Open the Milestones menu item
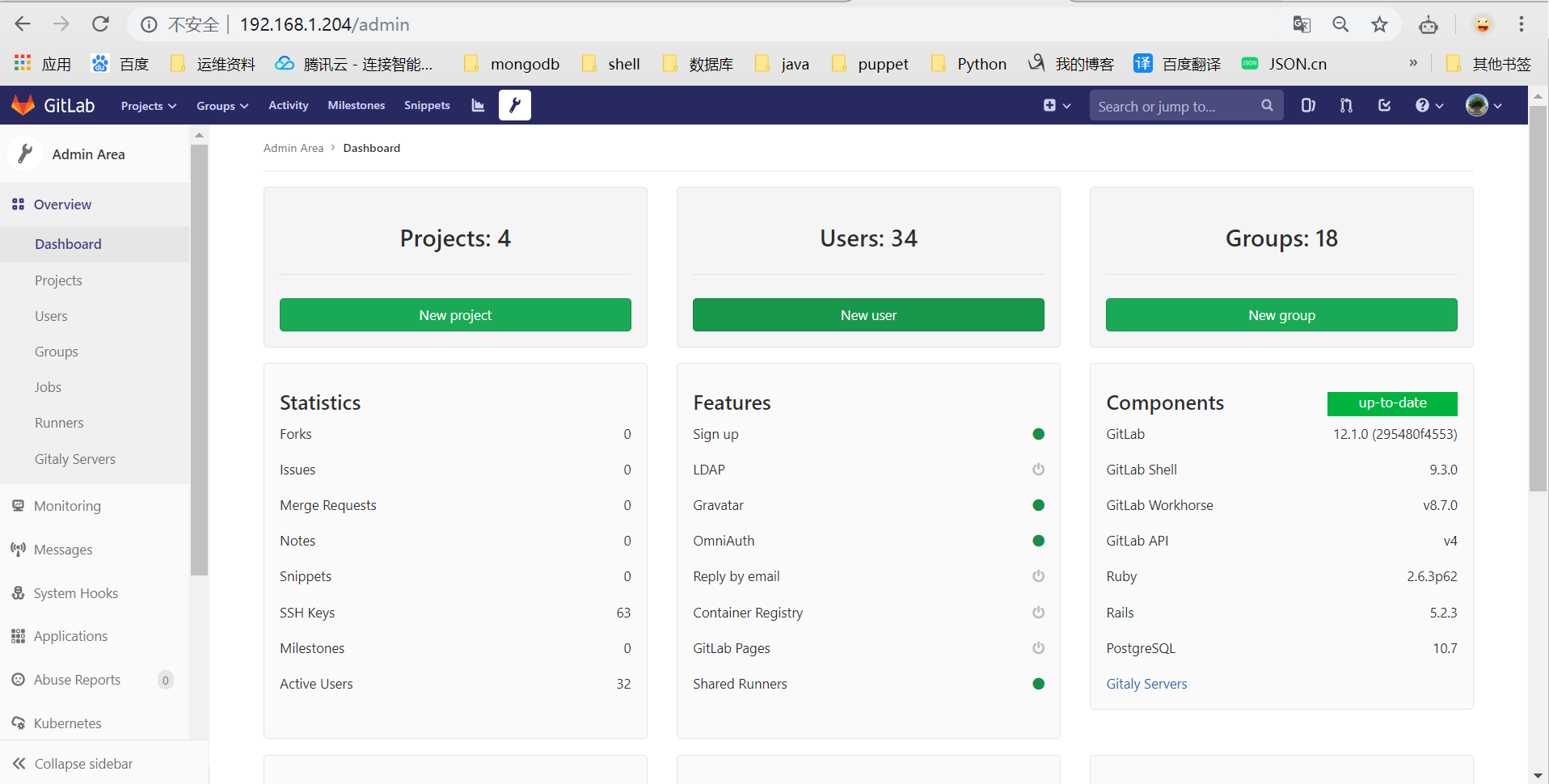Viewport: 1549px width, 784px height. tap(357, 105)
